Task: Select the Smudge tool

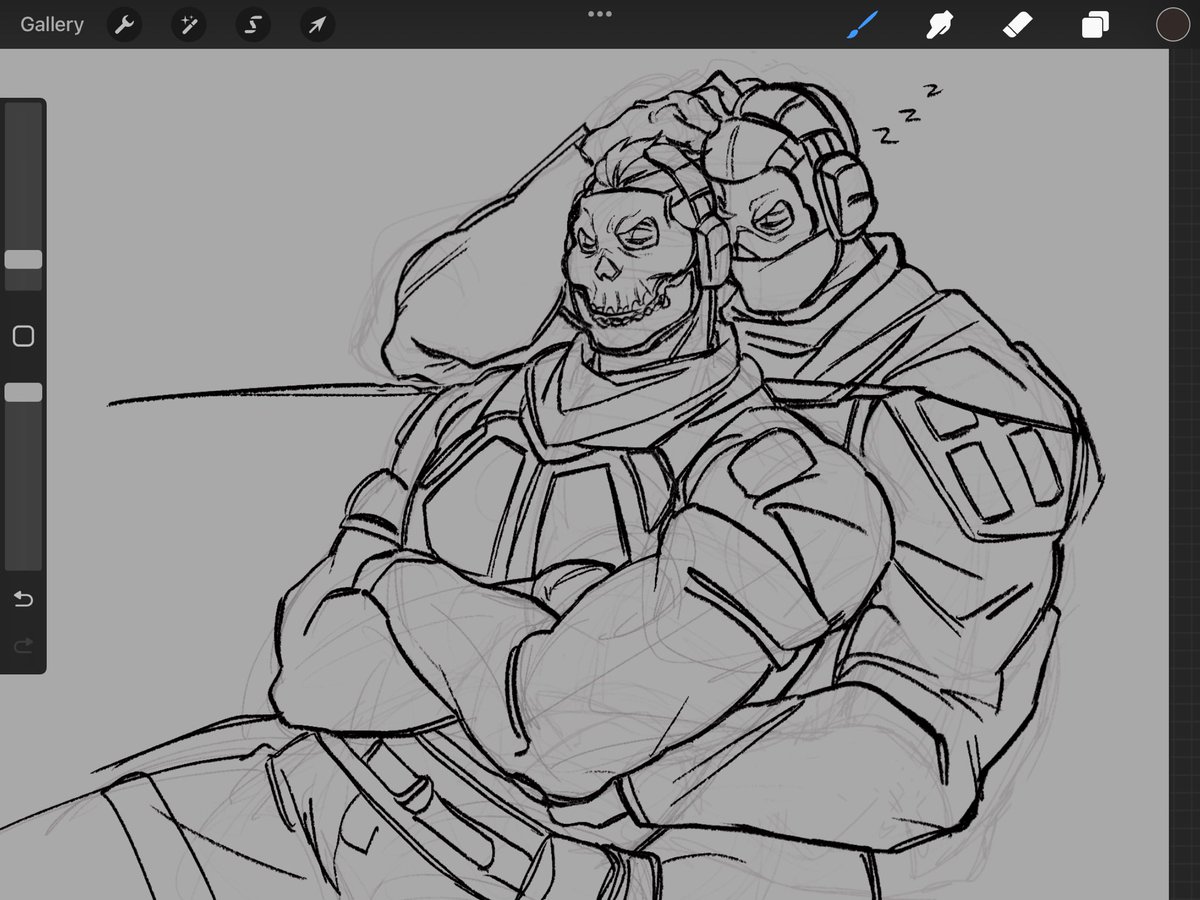Action: (939, 25)
